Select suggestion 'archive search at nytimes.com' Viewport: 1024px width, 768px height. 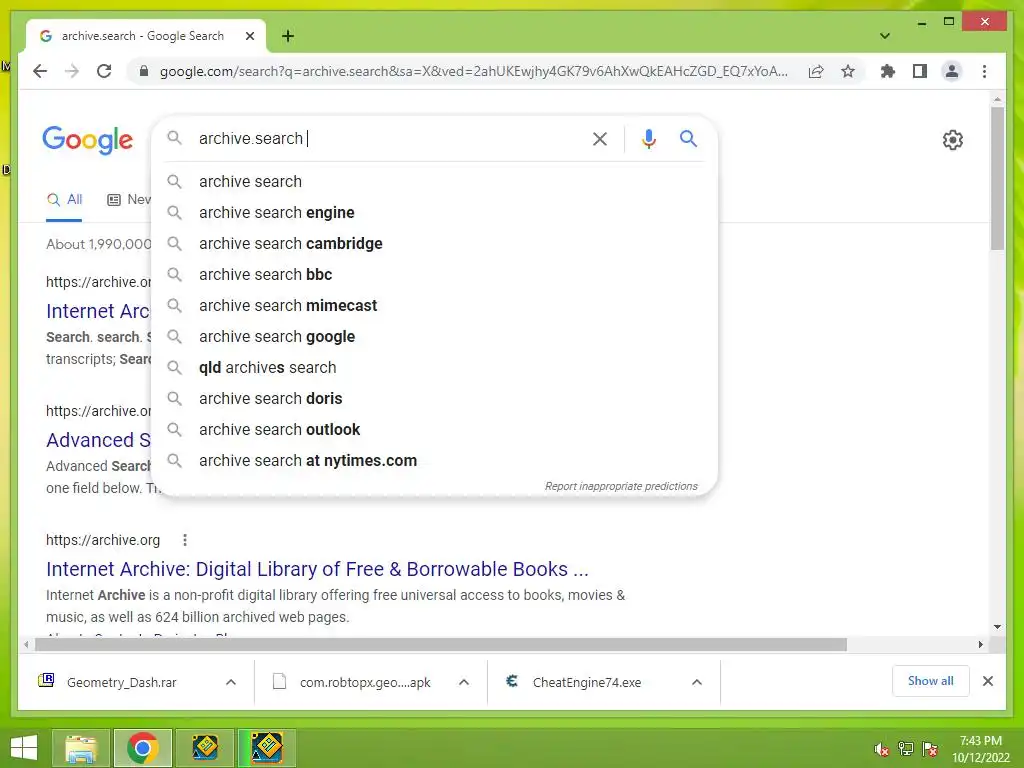[434, 460]
